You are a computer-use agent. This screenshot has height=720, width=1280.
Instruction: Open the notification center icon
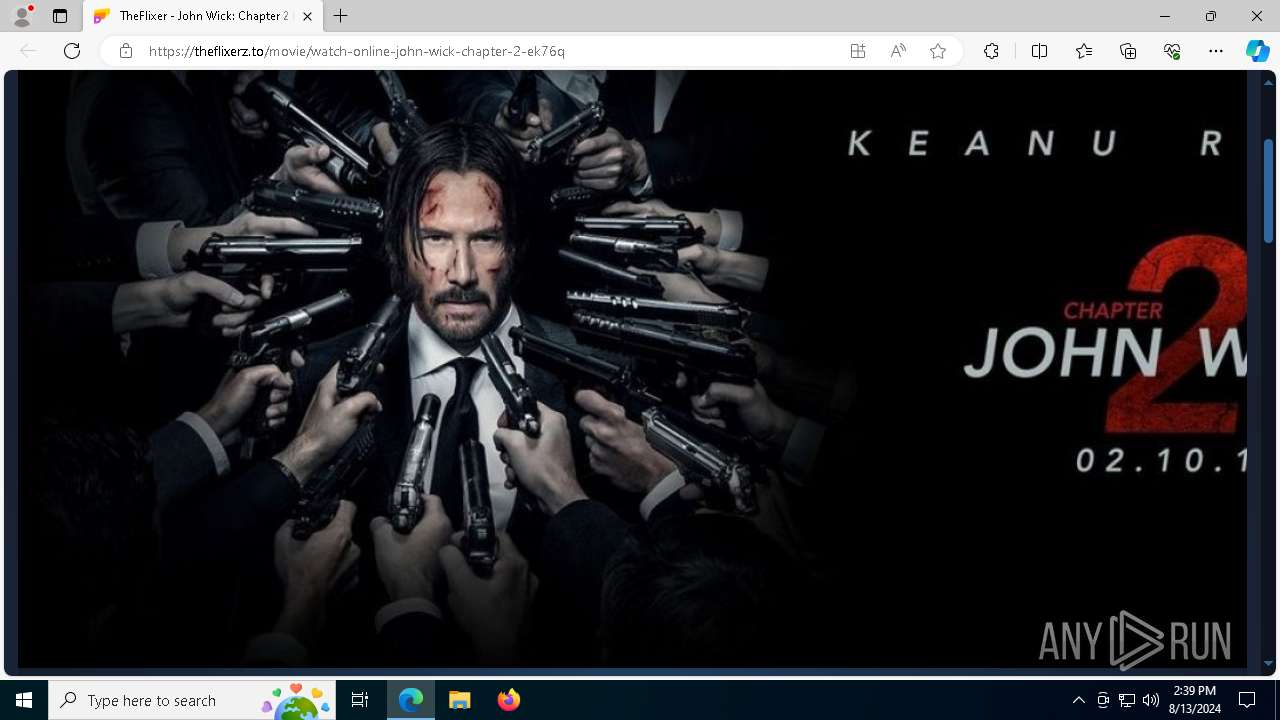[x=1247, y=700]
